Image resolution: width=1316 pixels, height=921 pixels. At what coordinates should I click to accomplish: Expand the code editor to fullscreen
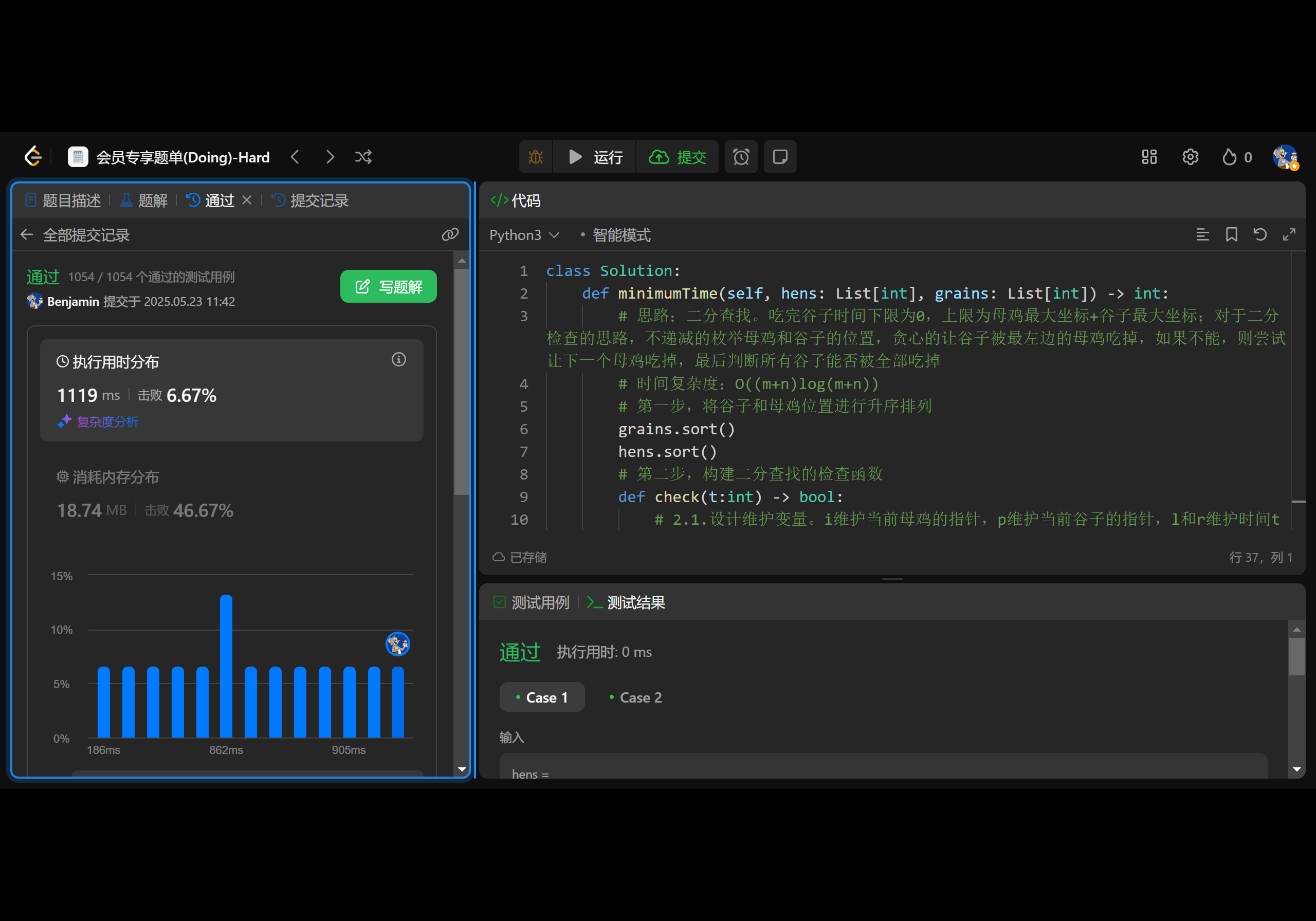(x=1289, y=234)
